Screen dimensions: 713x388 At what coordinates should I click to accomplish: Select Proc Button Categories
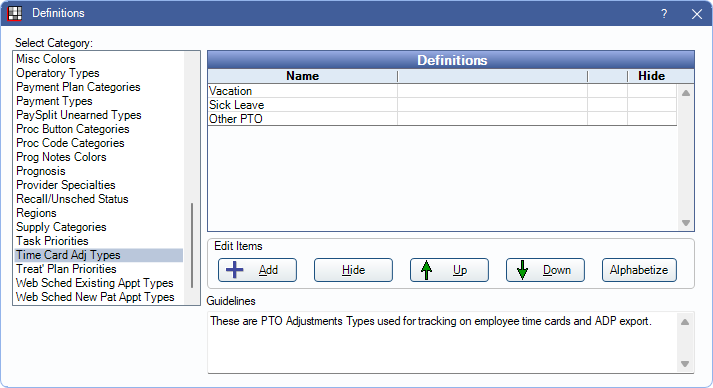click(99, 129)
